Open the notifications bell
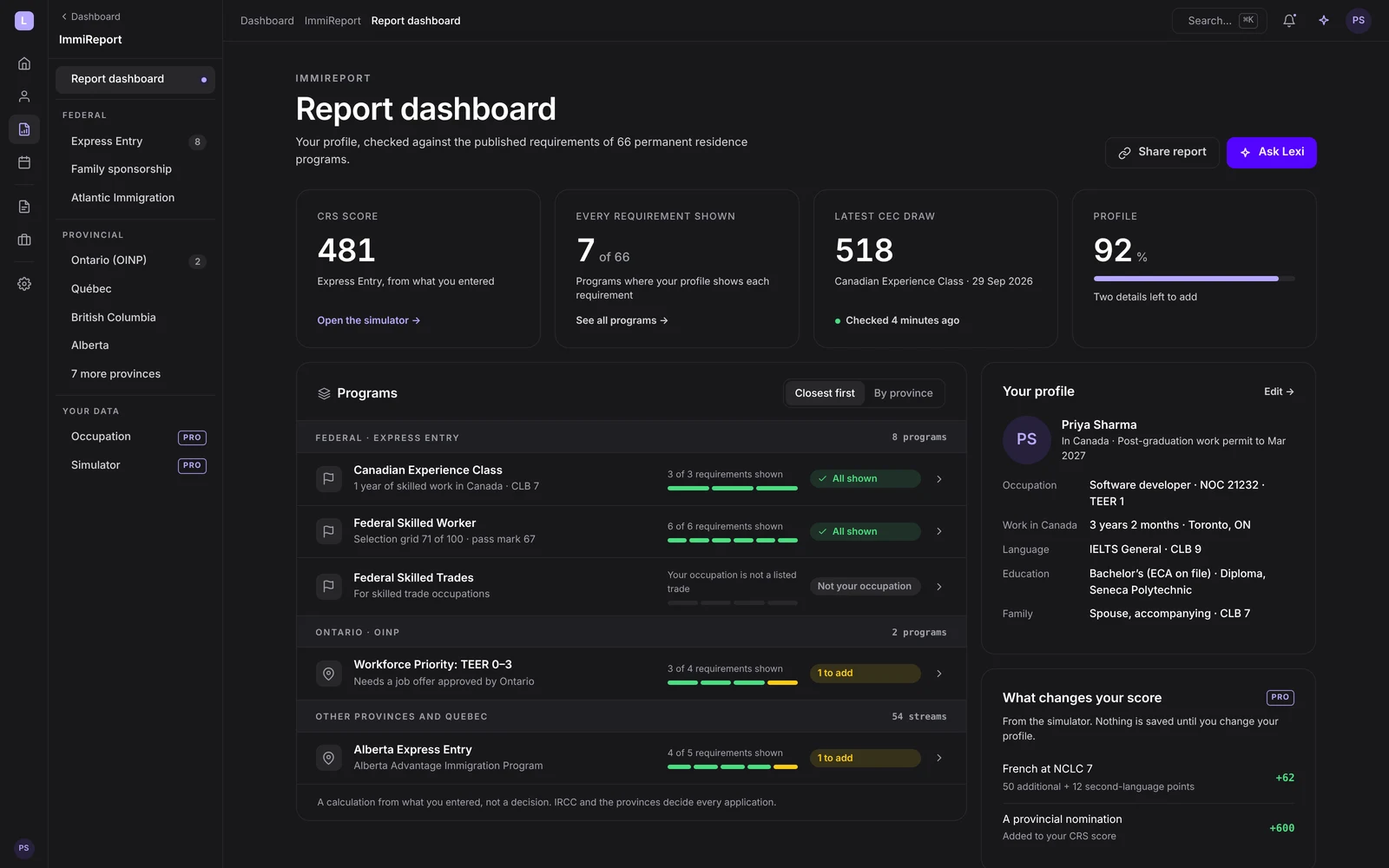This screenshot has height=868, width=1389. pos(1289,21)
